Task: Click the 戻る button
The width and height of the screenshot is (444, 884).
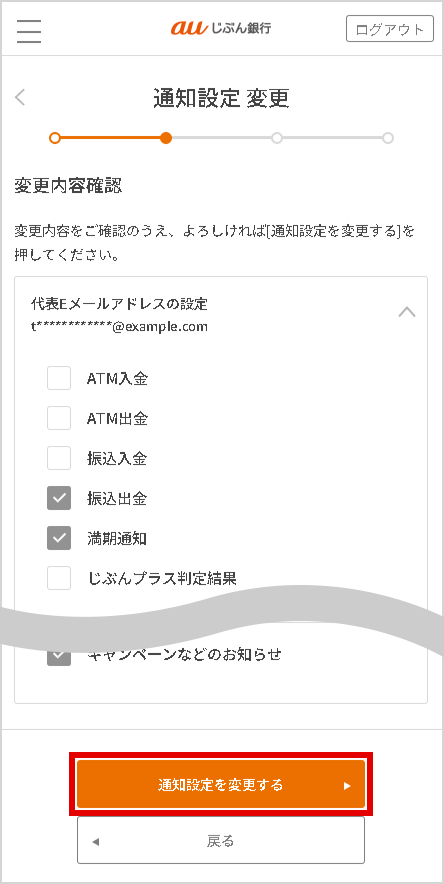Action: point(221,841)
